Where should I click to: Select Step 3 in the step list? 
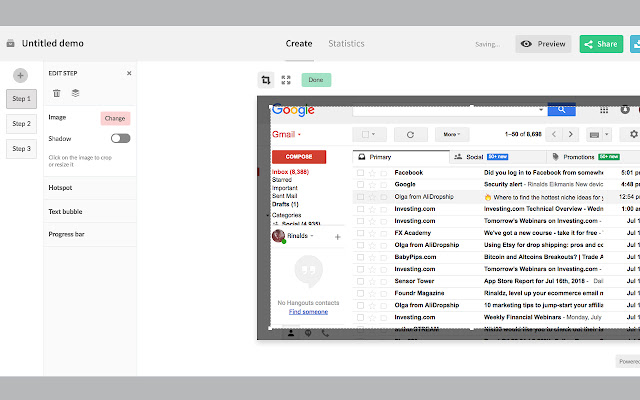pos(21,149)
